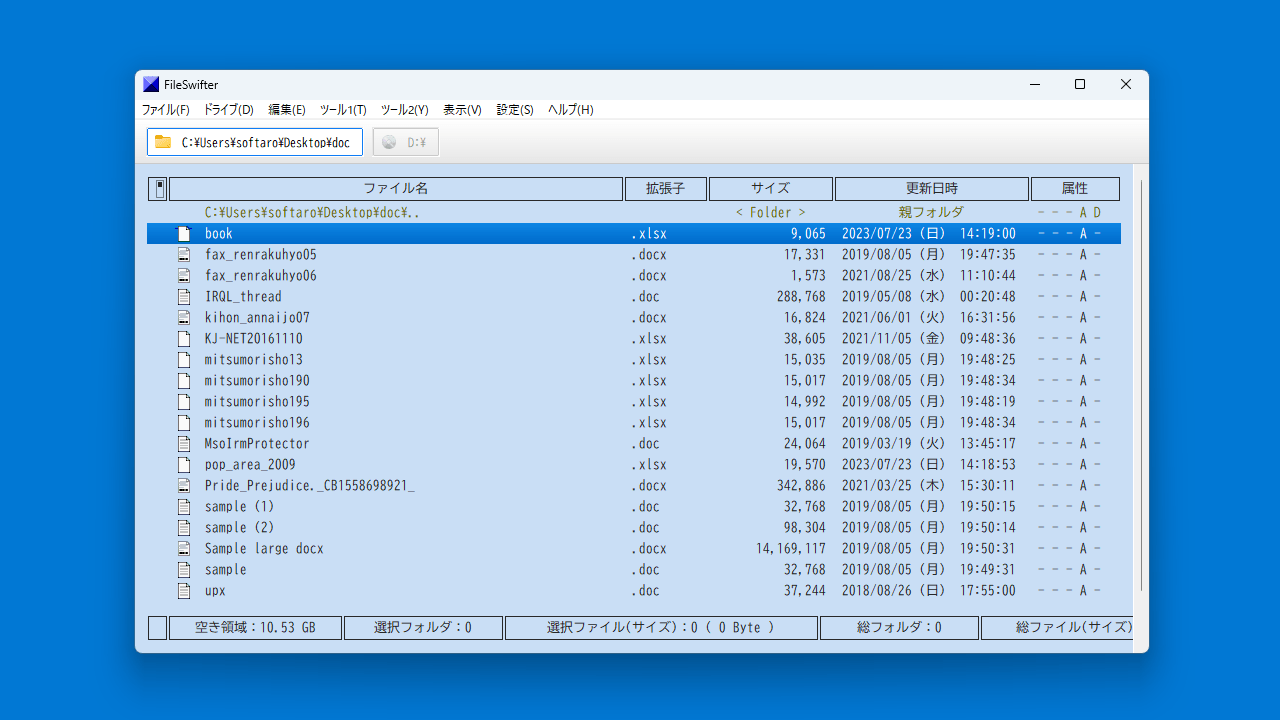Click the file icon for KJ-NET20161110

coord(183,338)
